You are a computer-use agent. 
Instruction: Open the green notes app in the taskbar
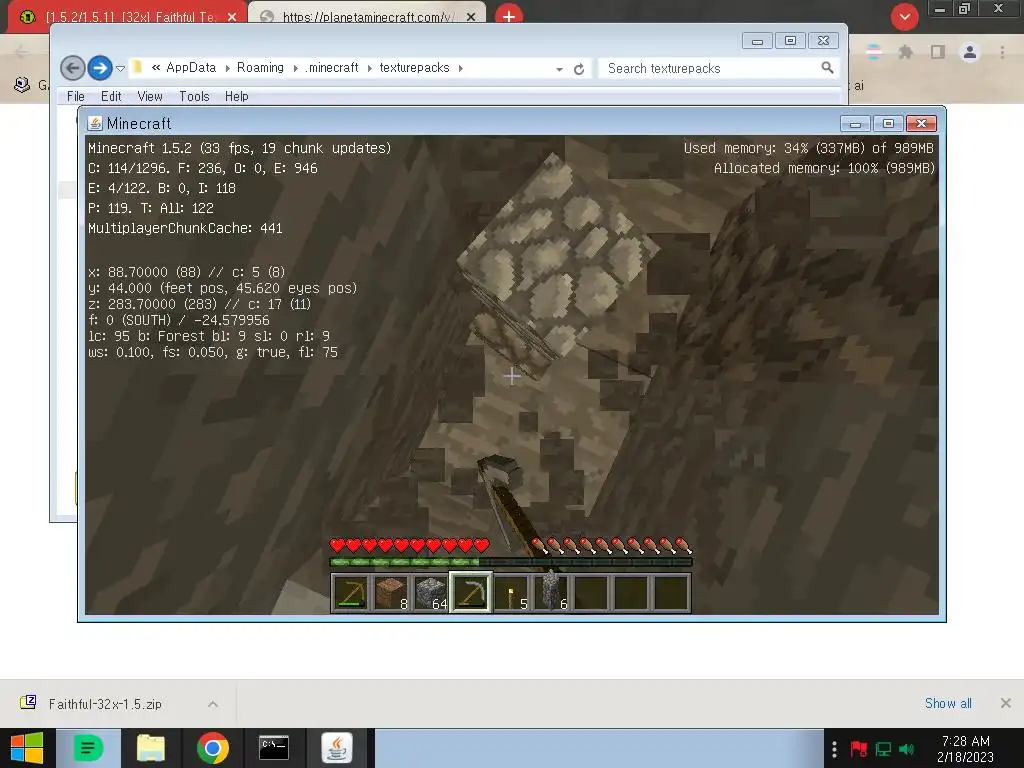pos(88,748)
